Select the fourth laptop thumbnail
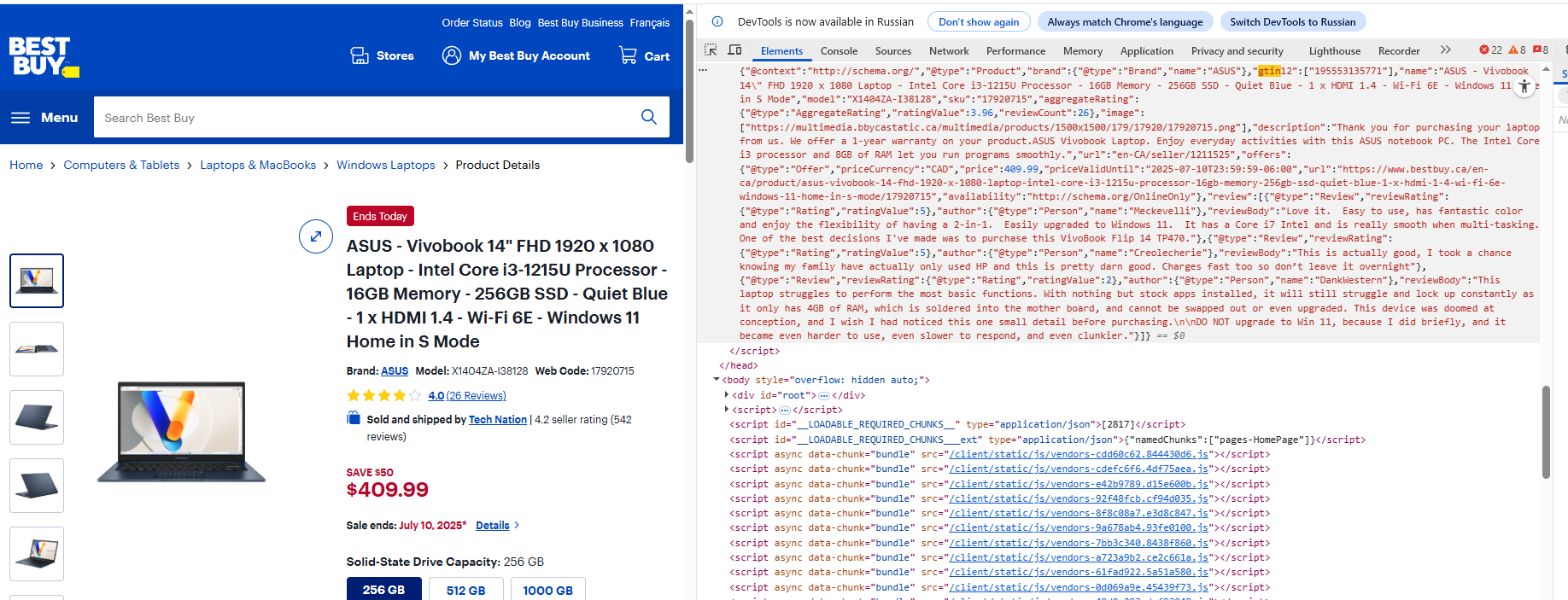The height and width of the screenshot is (600, 1568). (x=37, y=486)
